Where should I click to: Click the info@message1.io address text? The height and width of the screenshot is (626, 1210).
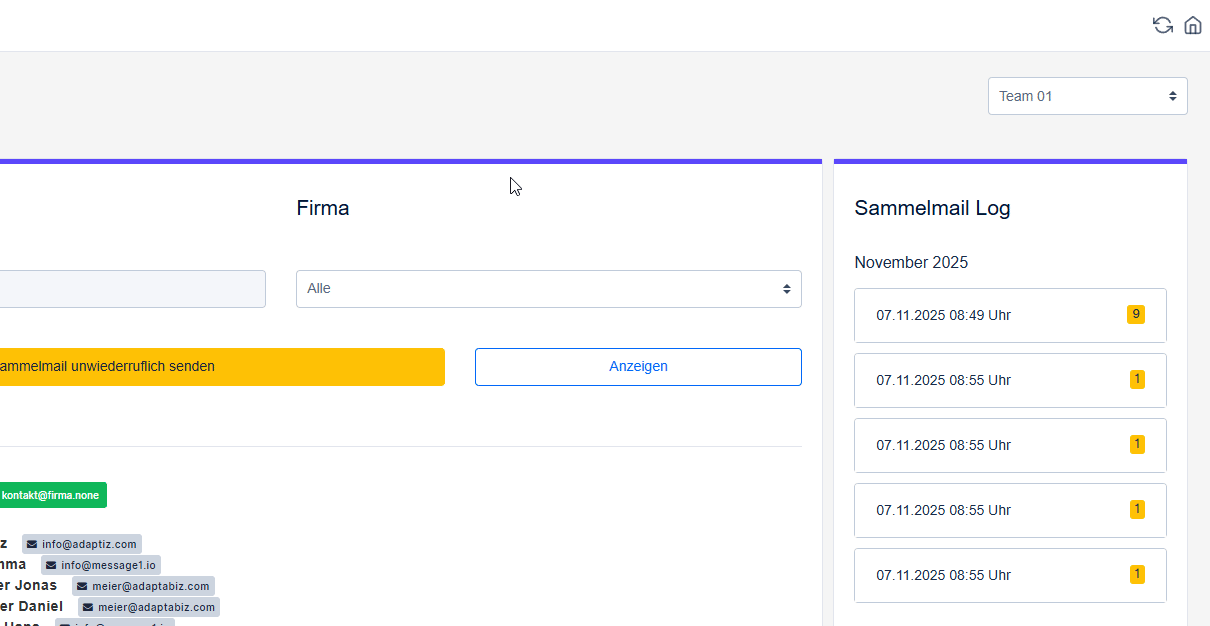[x=108, y=565]
